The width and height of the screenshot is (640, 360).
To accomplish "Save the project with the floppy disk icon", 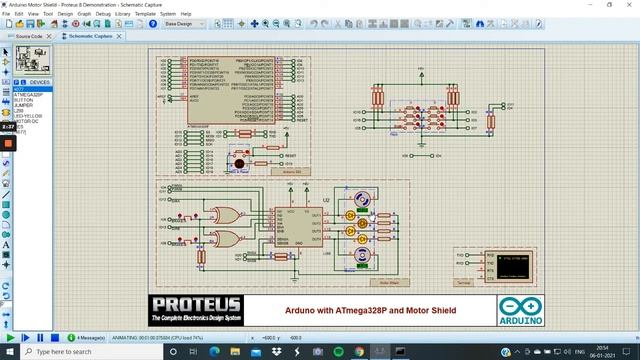I will pyautogui.click(x=30, y=24).
